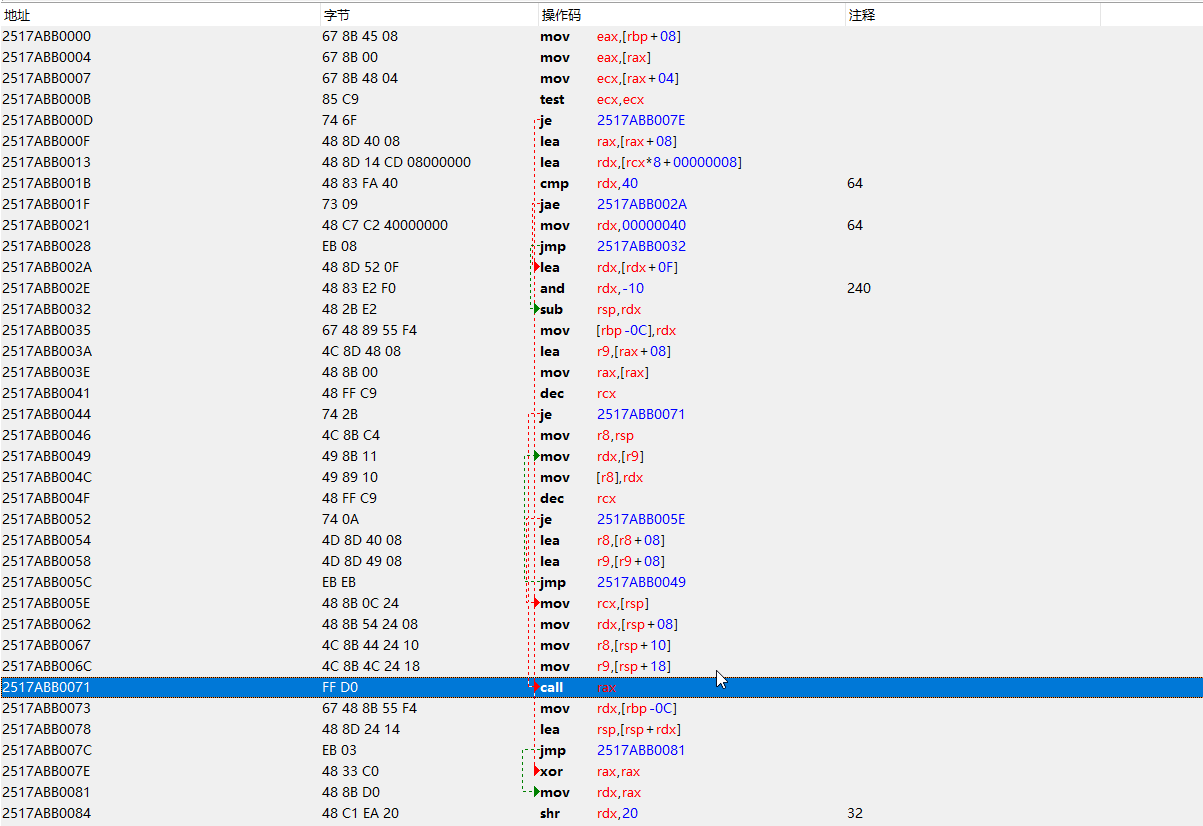Click comment 64 on cmp row
Screen dimensions: 1203x826
point(855,183)
